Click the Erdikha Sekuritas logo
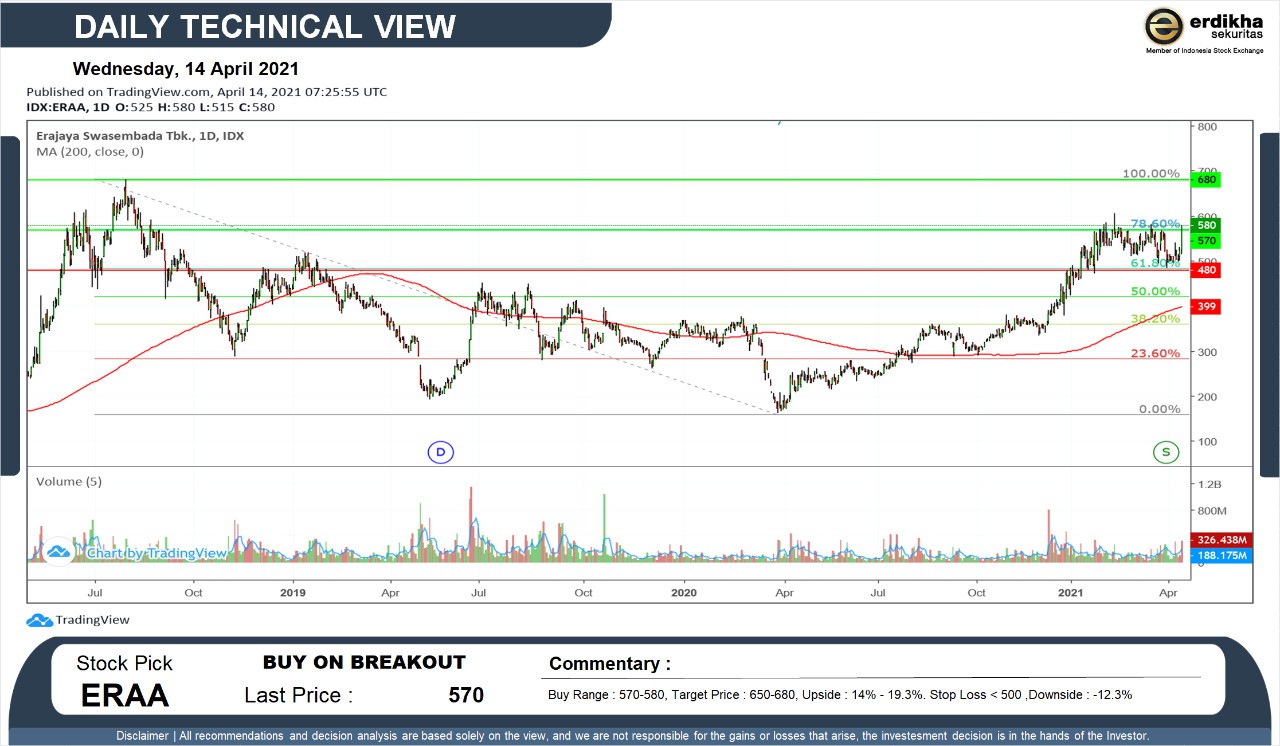 pos(1203,28)
